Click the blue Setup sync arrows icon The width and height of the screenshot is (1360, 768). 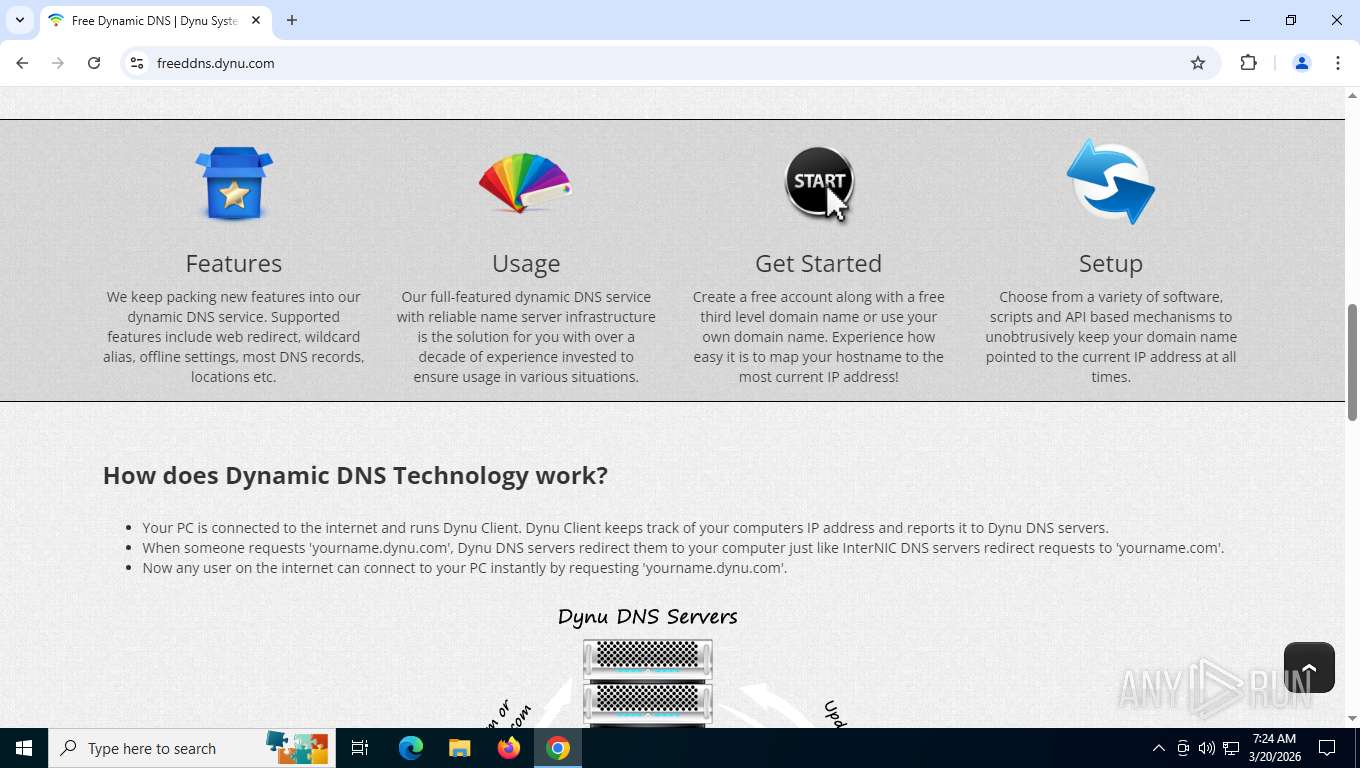coord(1110,182)
